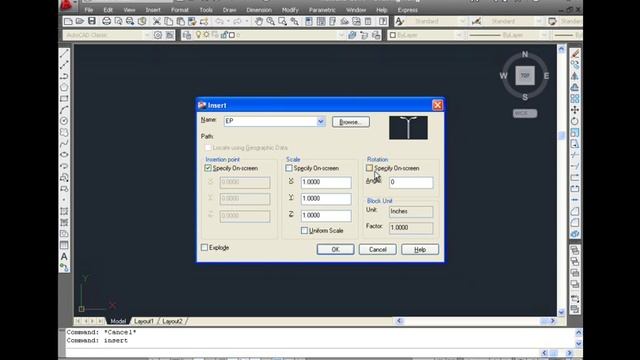Select the Ellipse tool

point(64,155)
